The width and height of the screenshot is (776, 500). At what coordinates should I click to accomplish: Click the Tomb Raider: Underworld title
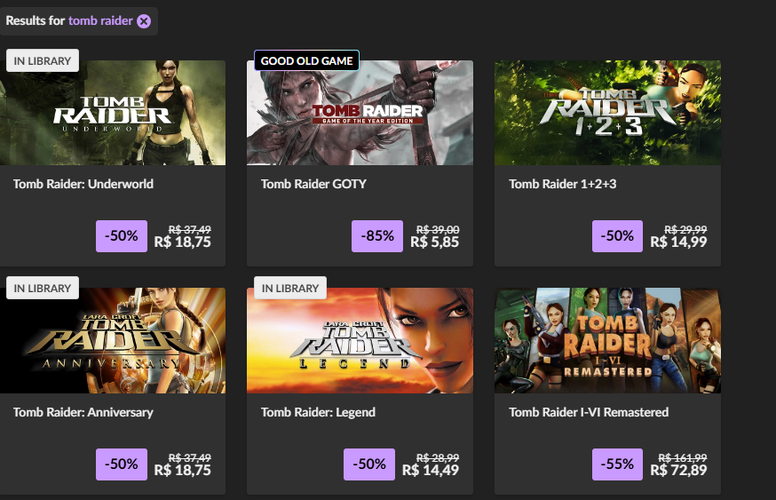(83, 184)
